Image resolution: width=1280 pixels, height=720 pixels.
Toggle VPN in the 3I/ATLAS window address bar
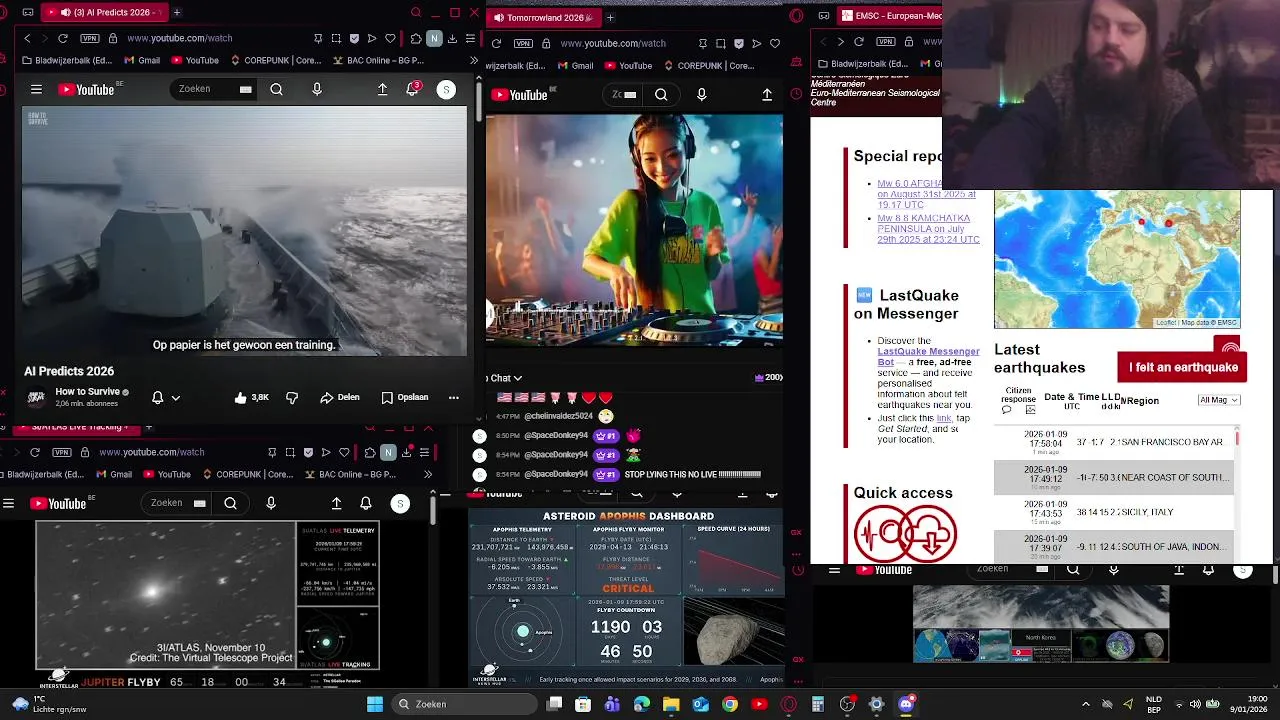coord(61,452)
